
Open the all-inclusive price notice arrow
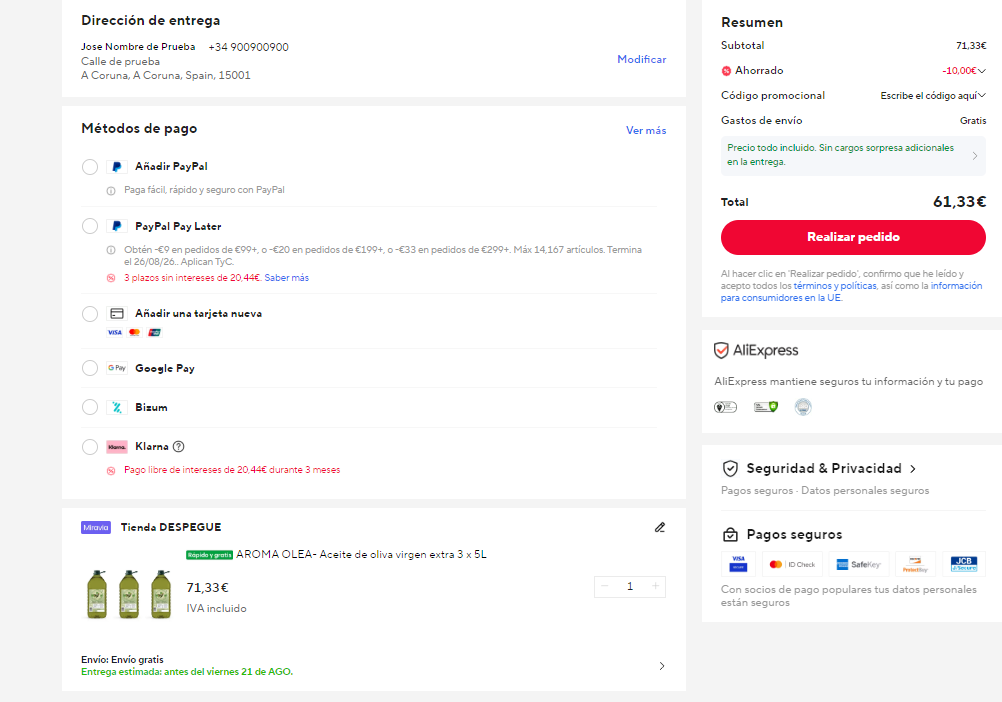[x=975, y=156]
